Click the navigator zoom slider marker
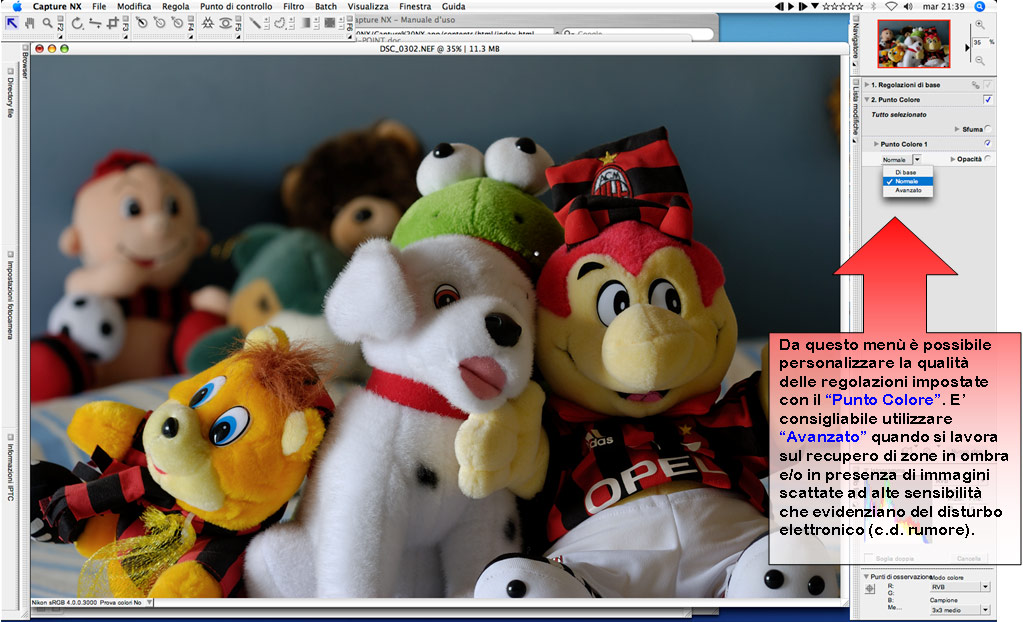This screenshot has height=622, width=1023. [x=968, y=47]
